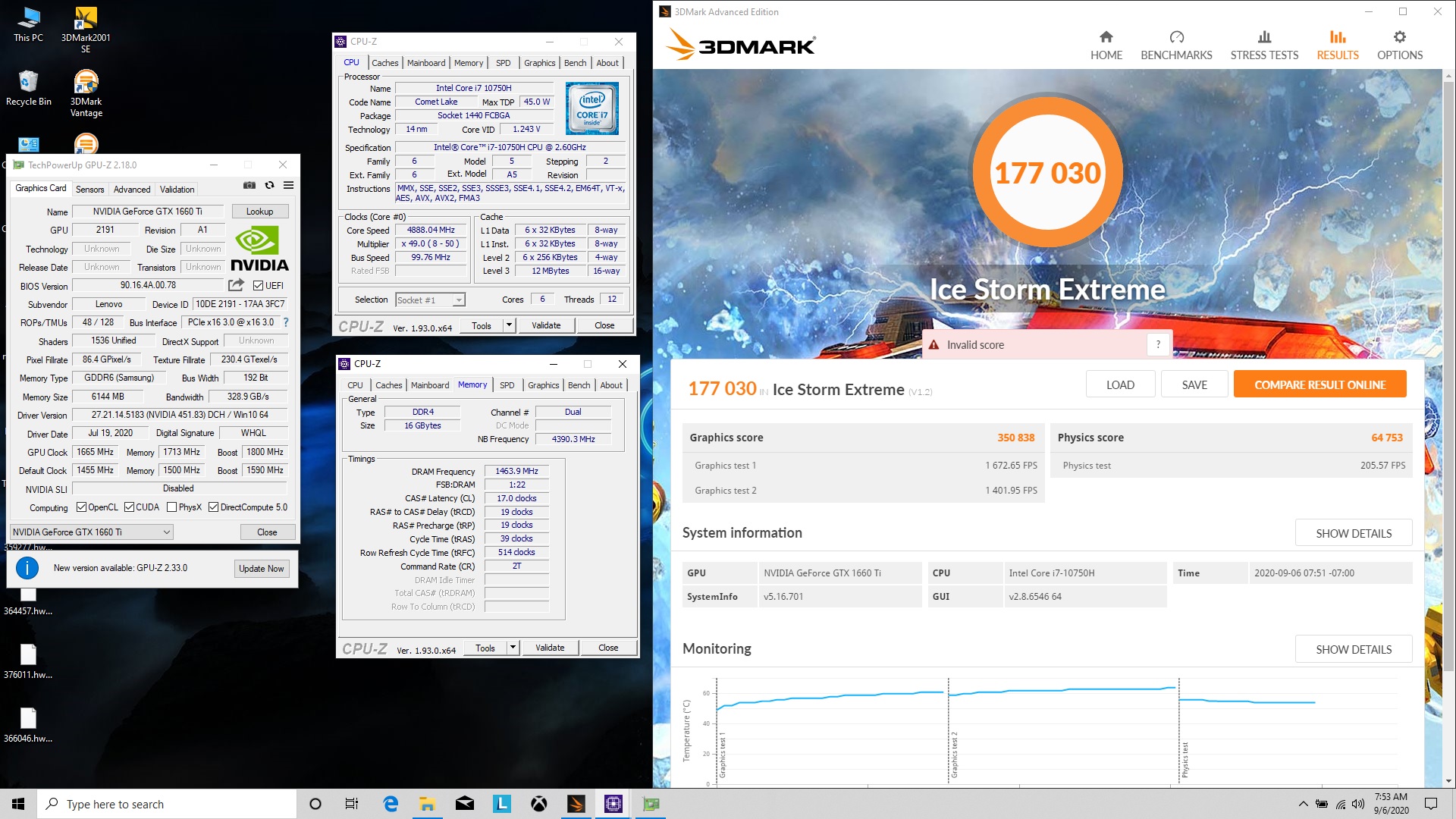This screenshot has height=819, width=1456.
Task: Open the 3DMark Vantage desktop shortcut
Action: pos(86,93)
